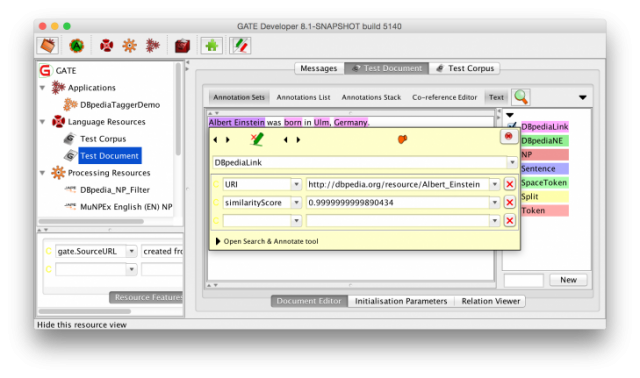Open the similarityScore feature name dropdown
The width and height of the screenshot is (640, 378).
click(x=296, y=202)
